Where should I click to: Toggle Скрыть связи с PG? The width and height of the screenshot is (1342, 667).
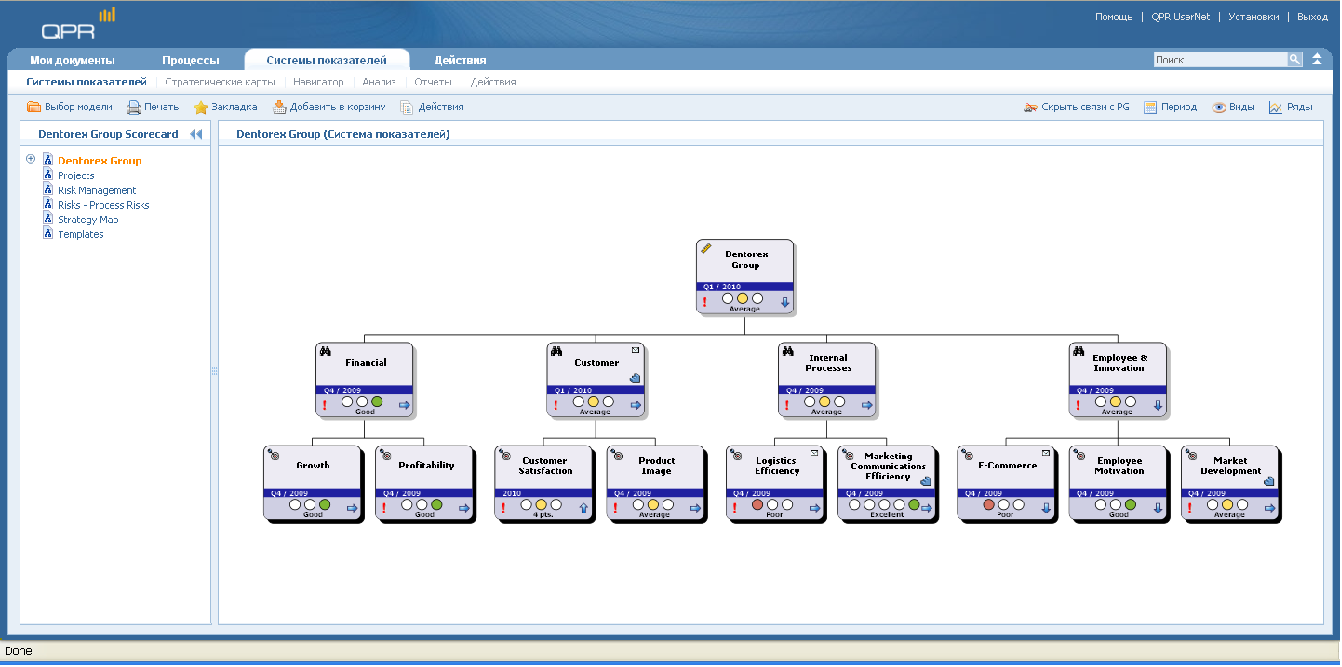click(1077, 107)
